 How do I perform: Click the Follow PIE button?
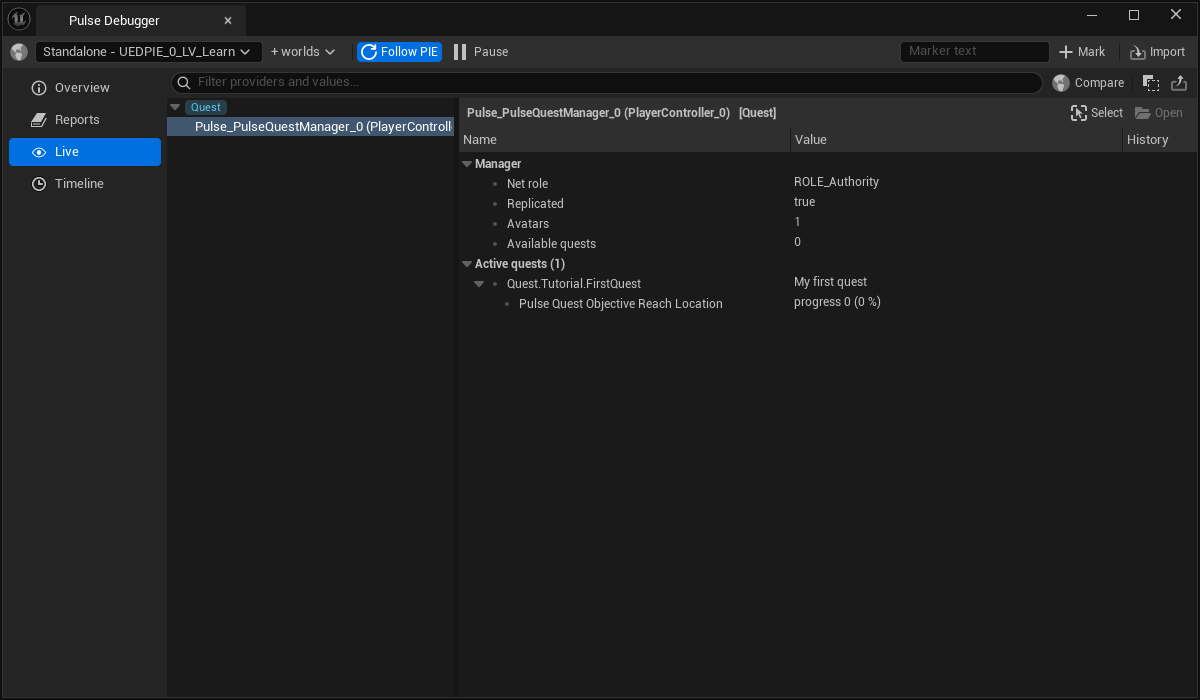pos(399,52)
